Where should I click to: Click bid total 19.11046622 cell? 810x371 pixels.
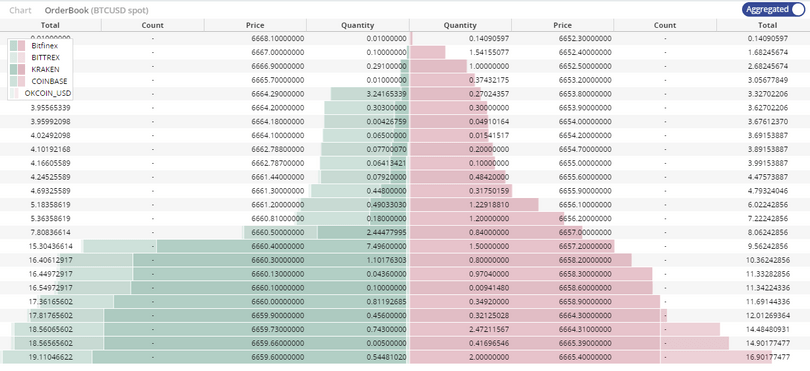click(x=50, y=357)
